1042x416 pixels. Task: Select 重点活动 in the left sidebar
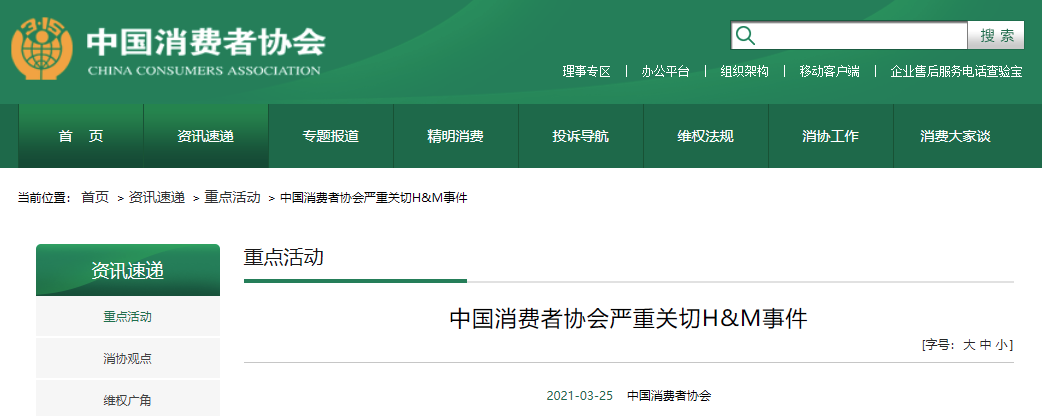128,316
